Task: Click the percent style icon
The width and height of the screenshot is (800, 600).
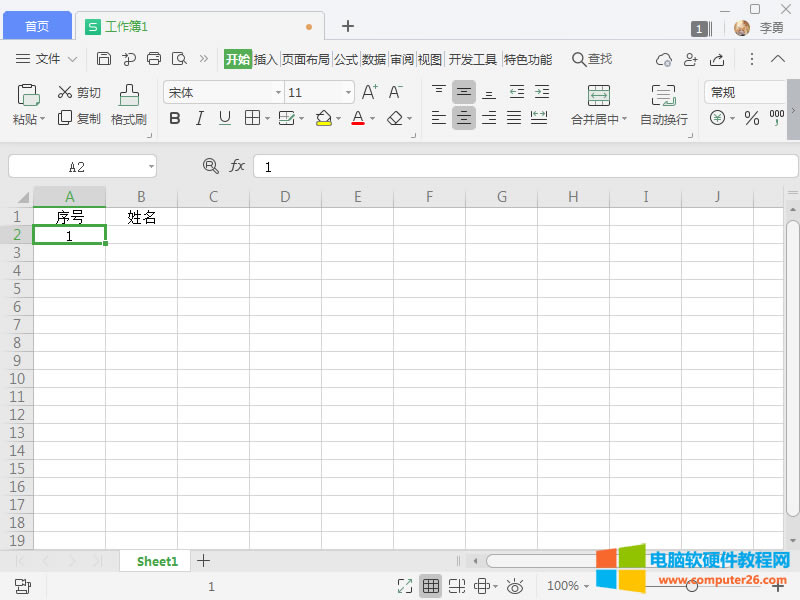Action: pos(751,118)
